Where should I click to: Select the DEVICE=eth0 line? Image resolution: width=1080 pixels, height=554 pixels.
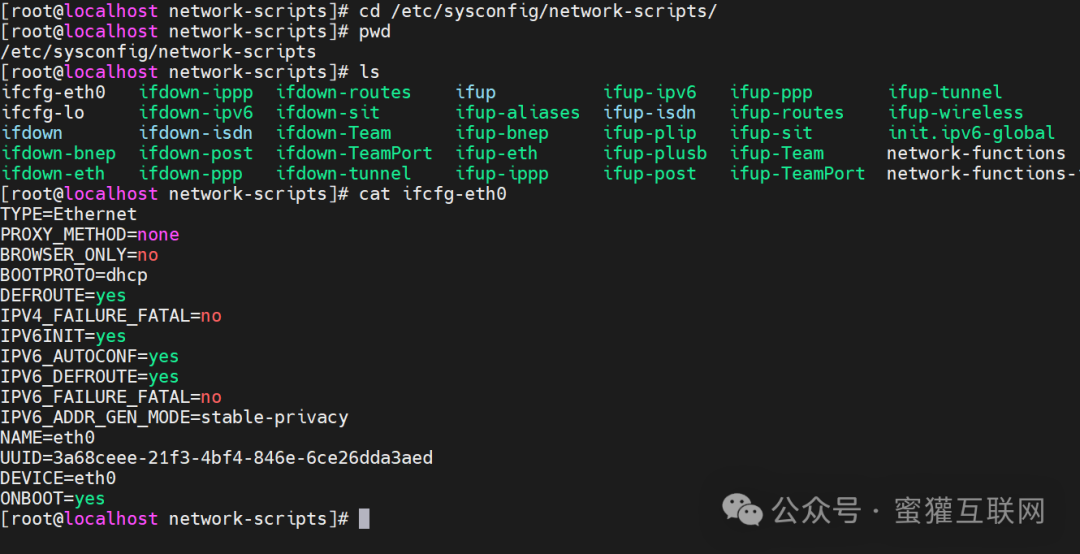click(58, 478)
